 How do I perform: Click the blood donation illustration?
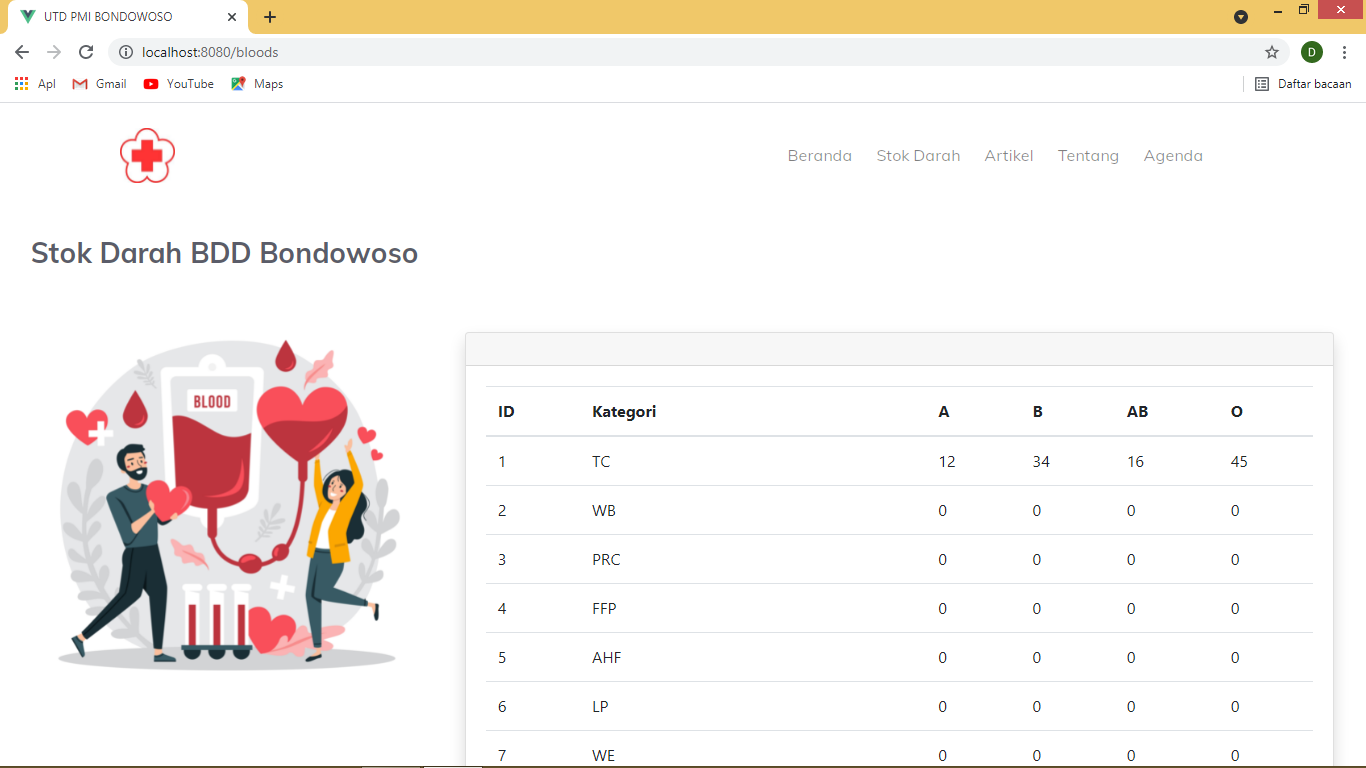[x=228, y=504]
